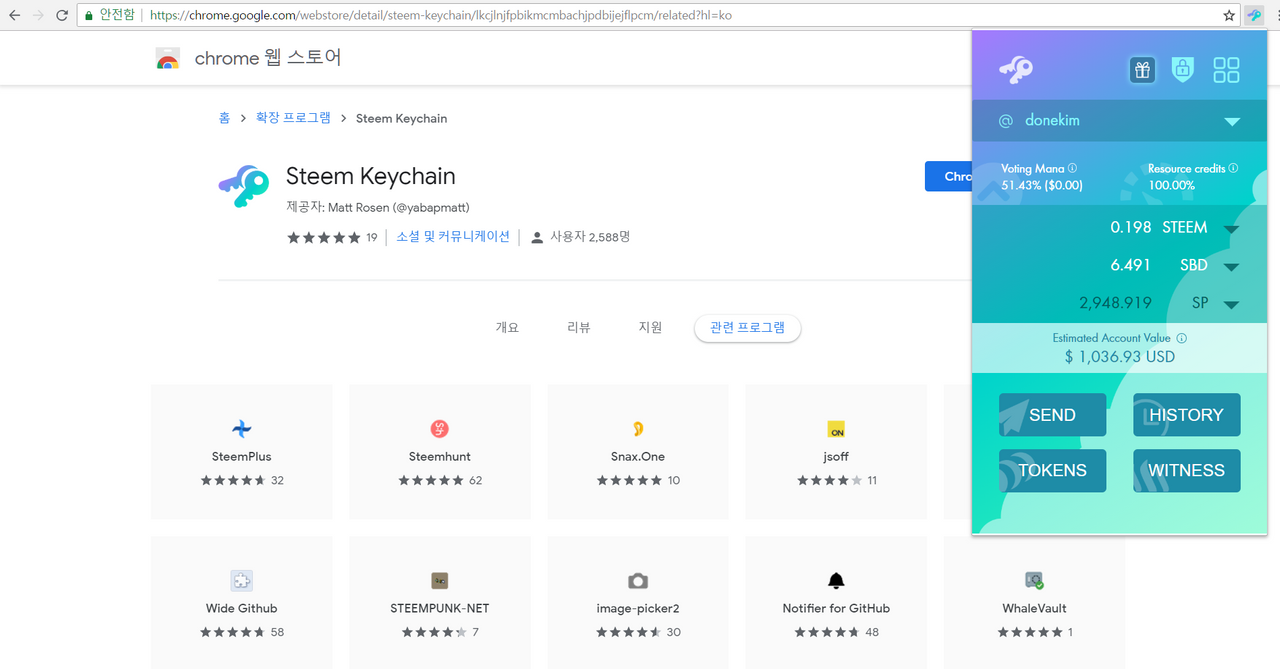1280x669 pixels.
Task: Open the gift rewards icon in Keychain popup
Action: [1142, 70]
